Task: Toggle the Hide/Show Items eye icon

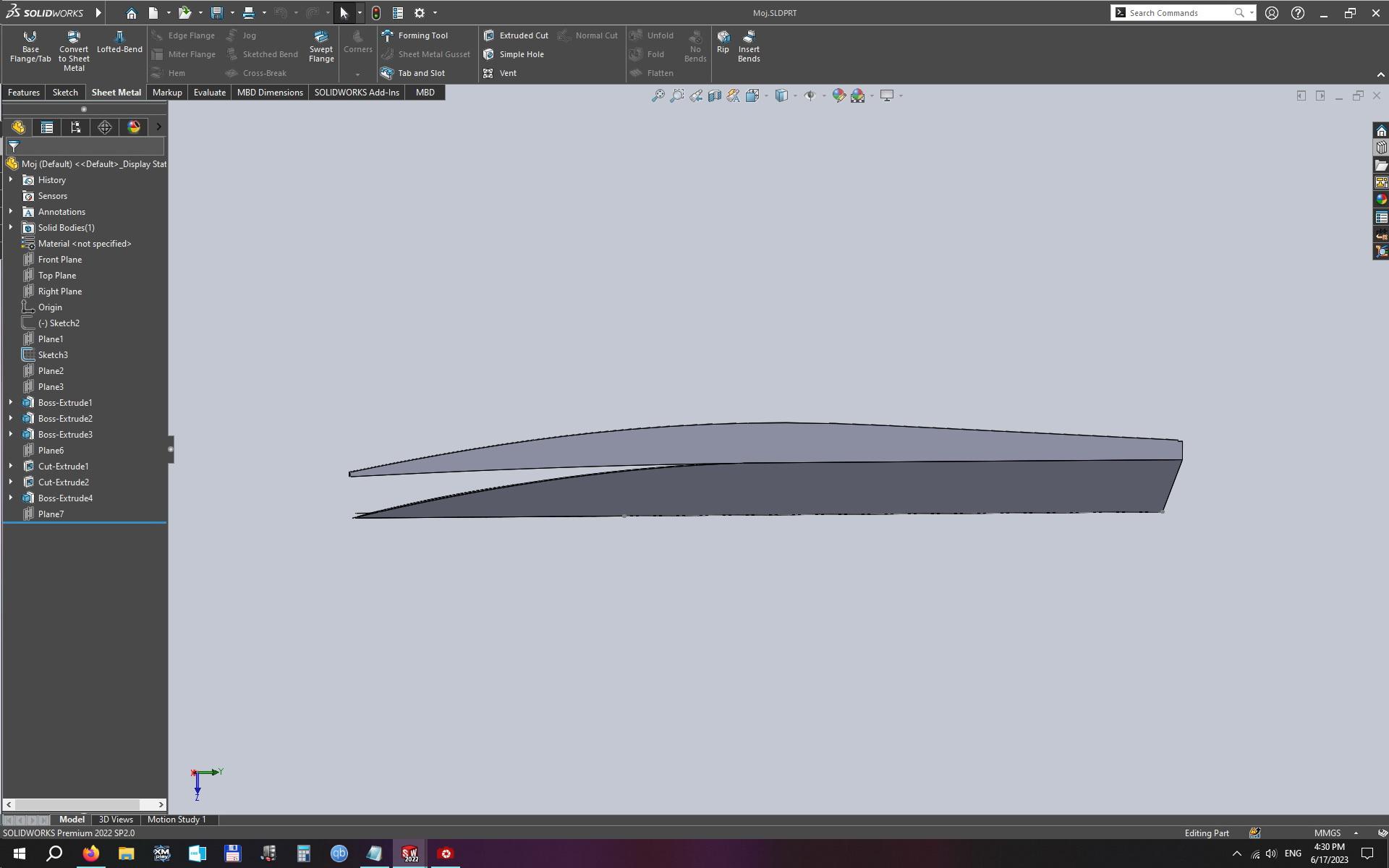Action: 810,95
